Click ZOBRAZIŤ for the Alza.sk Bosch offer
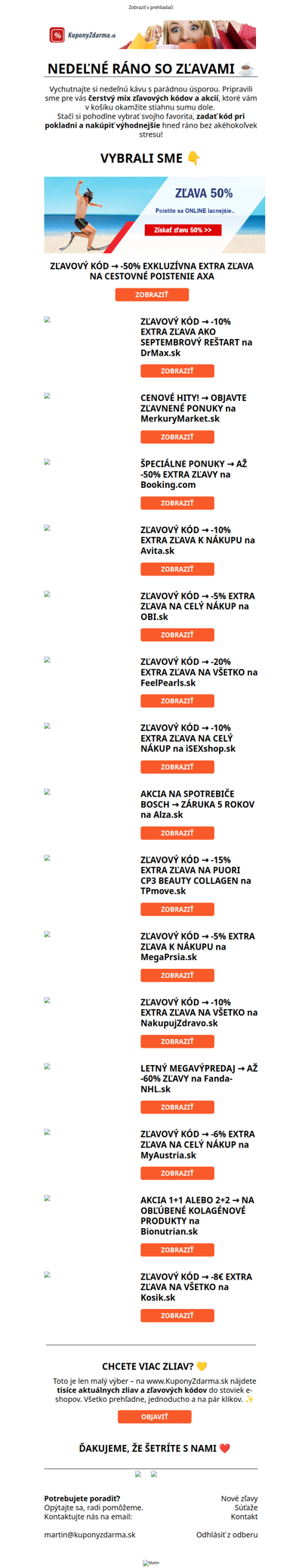The width and height of the screenshot is (302, 1568). click(177, 833)
